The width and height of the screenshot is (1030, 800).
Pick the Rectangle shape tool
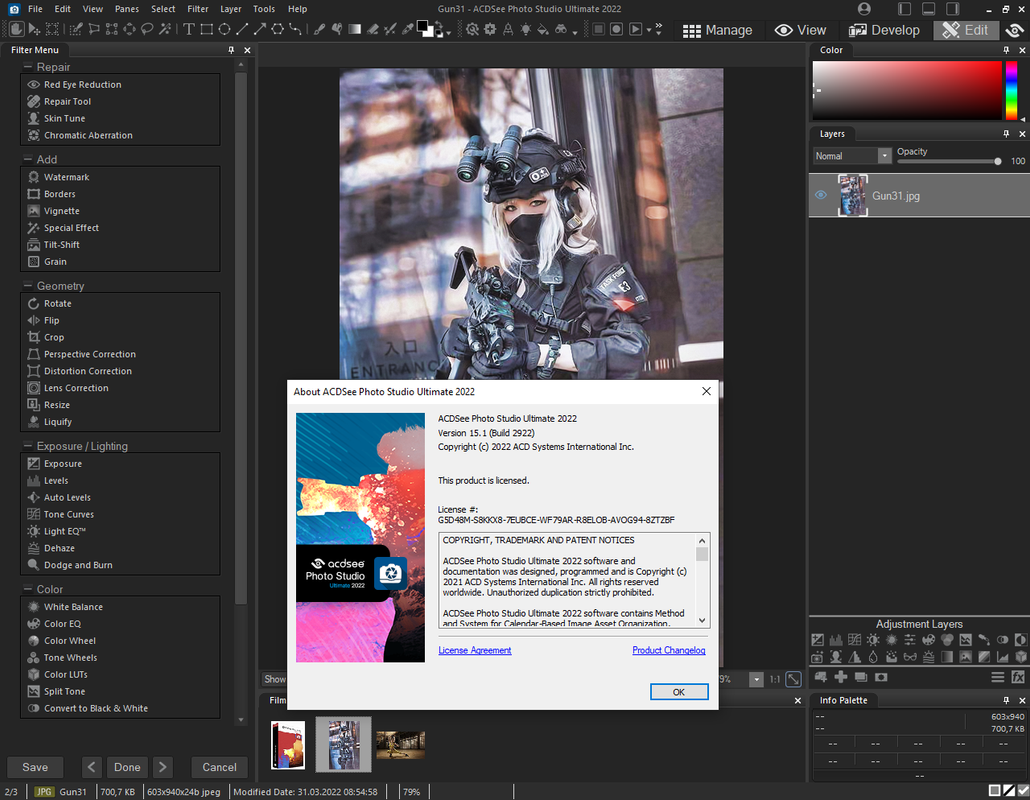point(206,29)
